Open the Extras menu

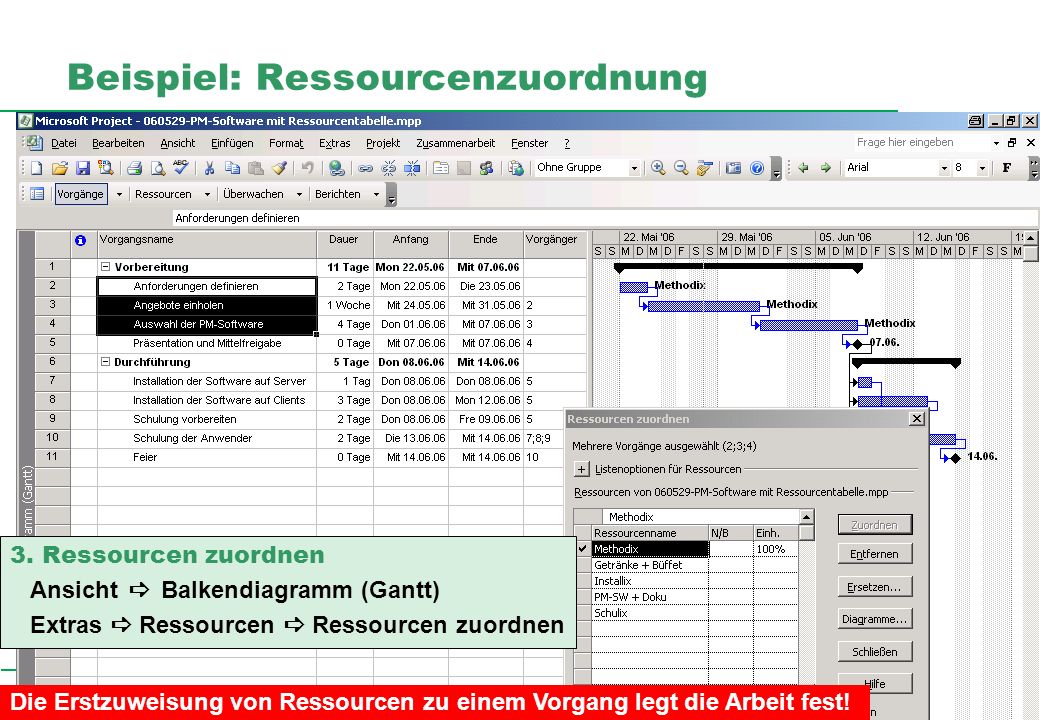coord(334,143)
